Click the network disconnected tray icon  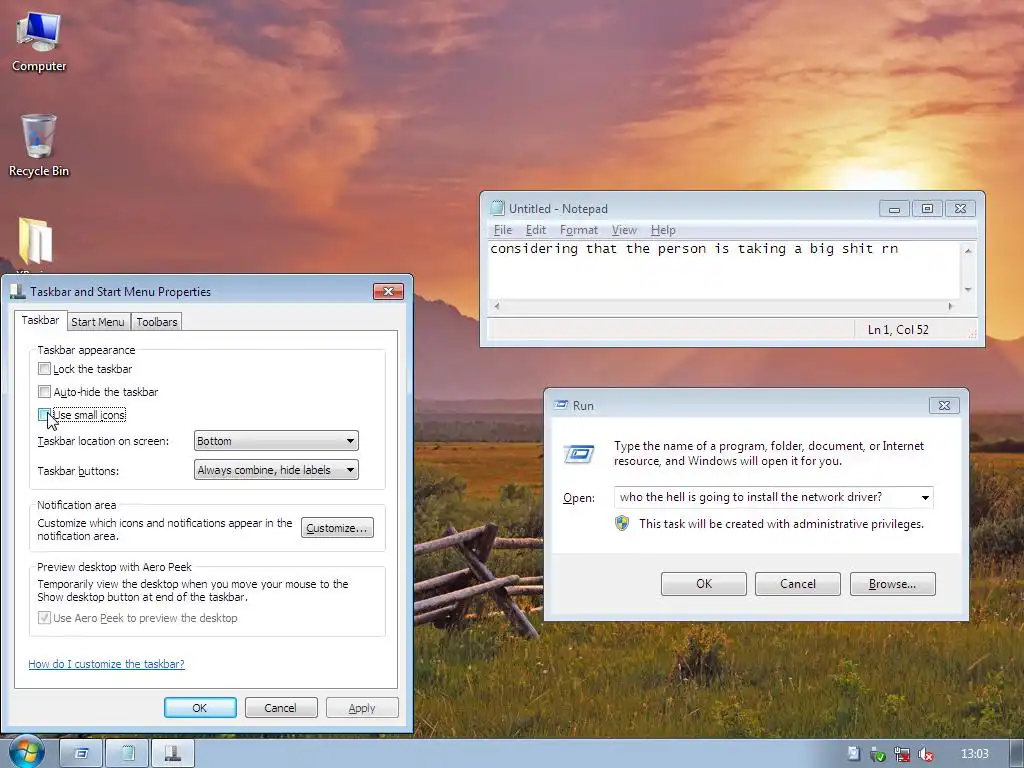coord(901,754)
